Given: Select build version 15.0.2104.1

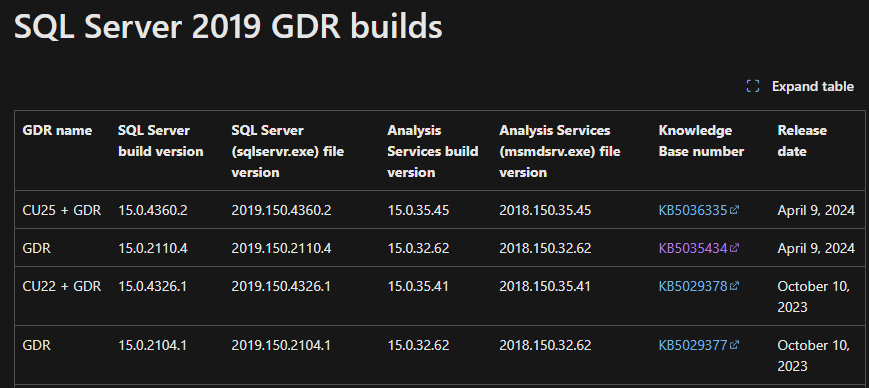Looking at the screenshot, I should (152, 345).
